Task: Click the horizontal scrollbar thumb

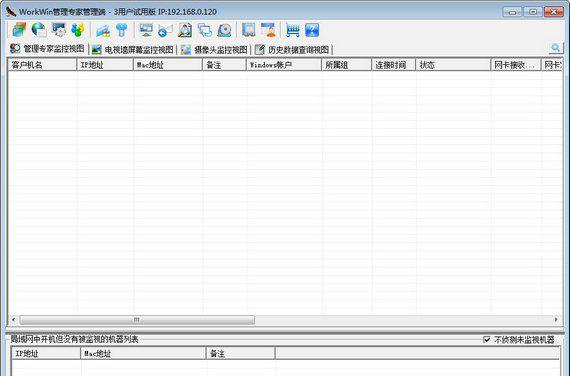Action: click(x=137, y=320)
